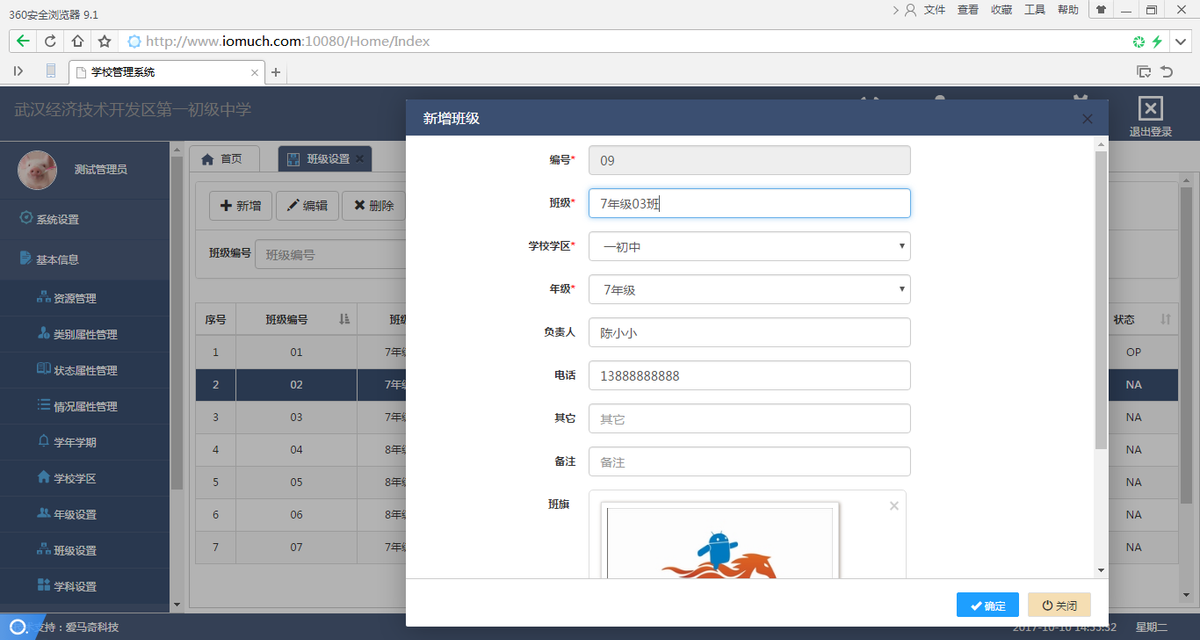Open a new browser tab with plus
Screen dimensions: 1200x640
point(276,72)
